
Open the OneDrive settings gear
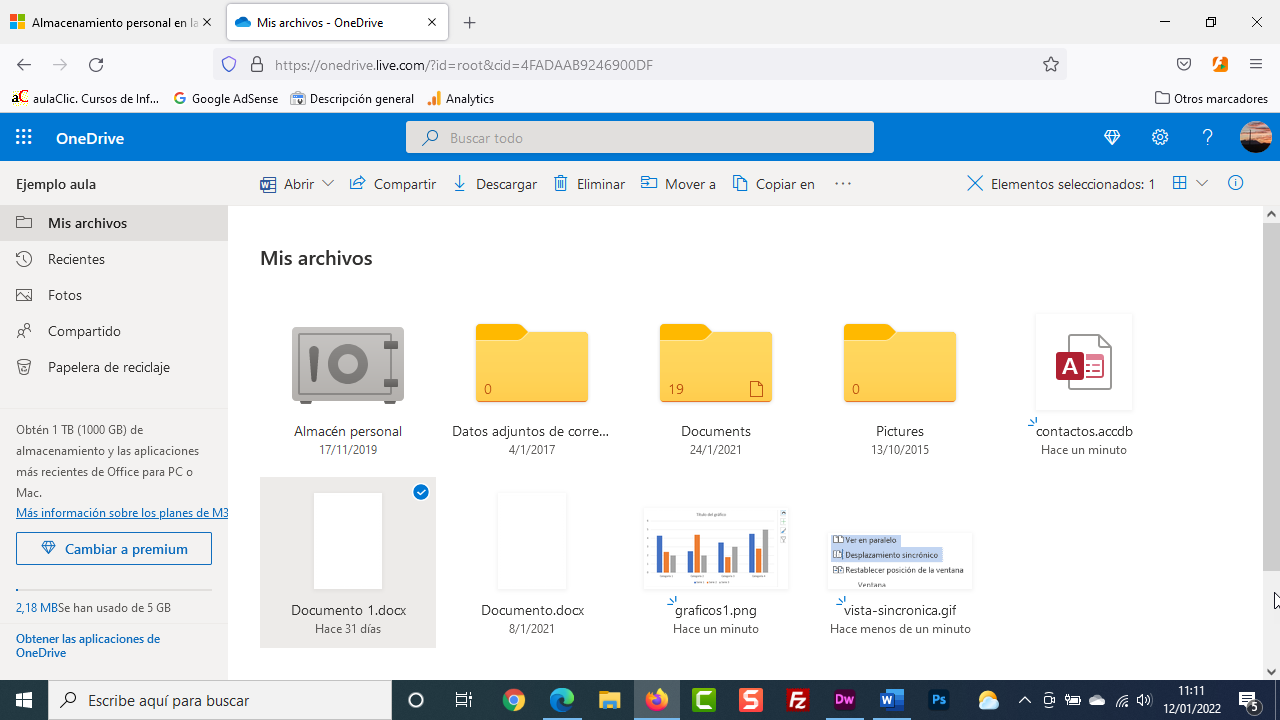pos(1159,137)
